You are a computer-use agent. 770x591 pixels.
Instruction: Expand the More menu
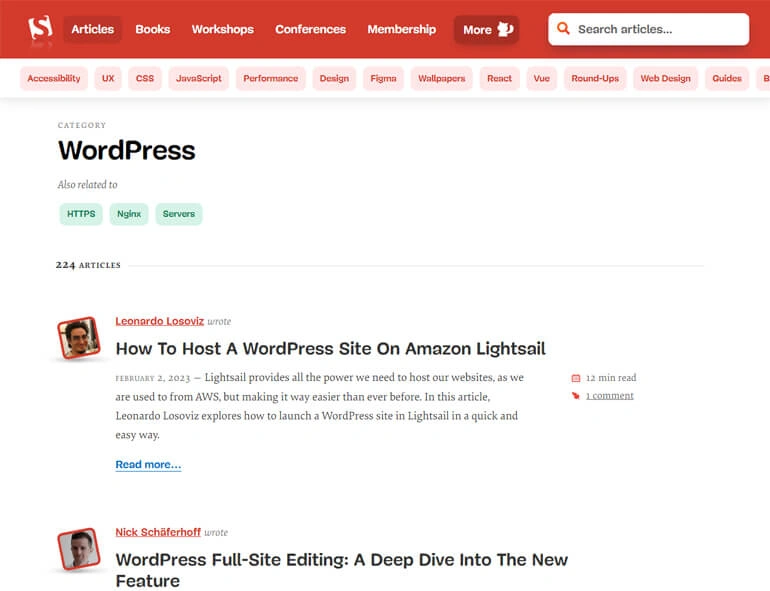click(486, 29)
